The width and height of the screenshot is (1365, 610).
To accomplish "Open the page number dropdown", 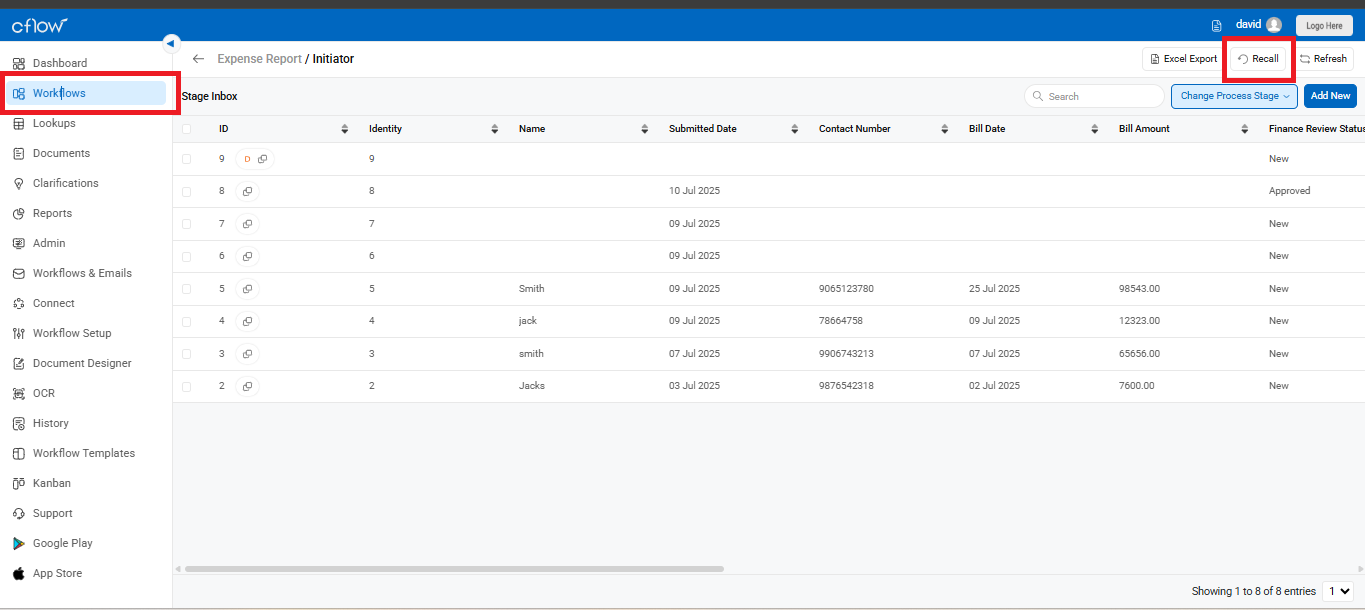I will point(1339,591).
